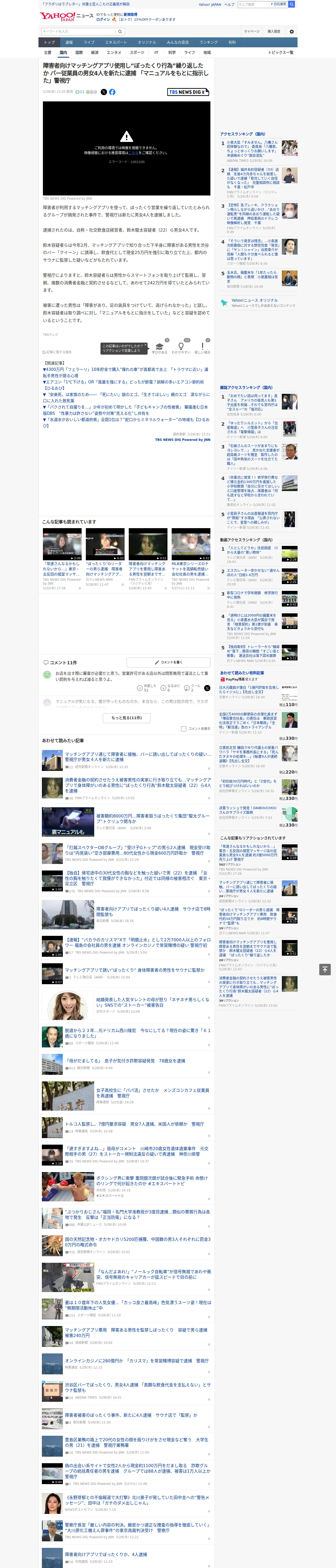Open the TBS NEWS DIG logo link
Screen dimensions: 336x1568
(x=188, y=92)
